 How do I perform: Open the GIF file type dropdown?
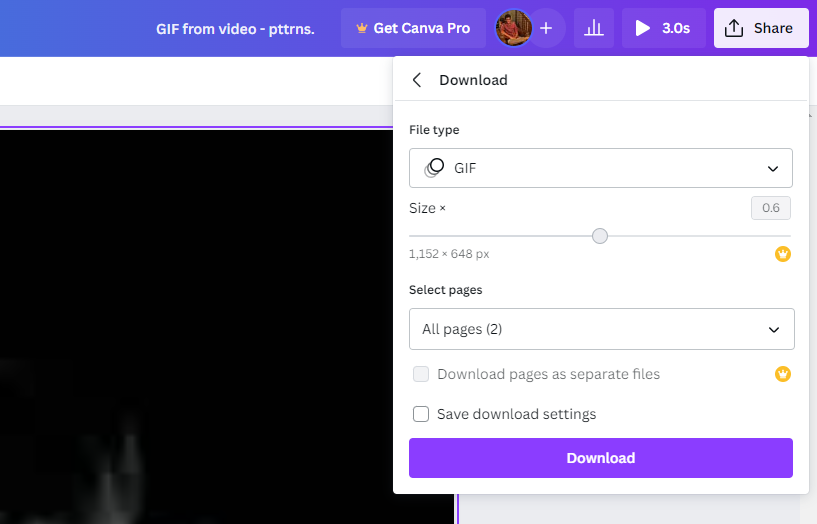pyautogui.click(x=601, y=168)
